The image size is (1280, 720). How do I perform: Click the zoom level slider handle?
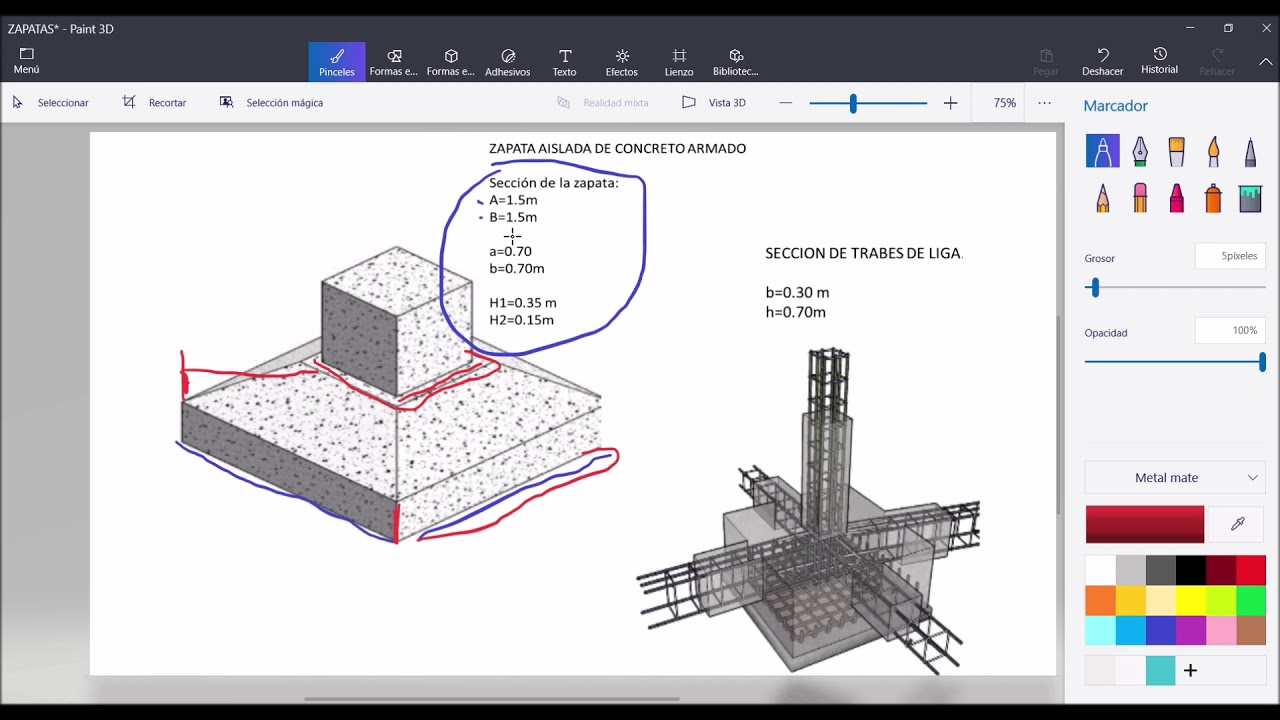coord(853,103)
